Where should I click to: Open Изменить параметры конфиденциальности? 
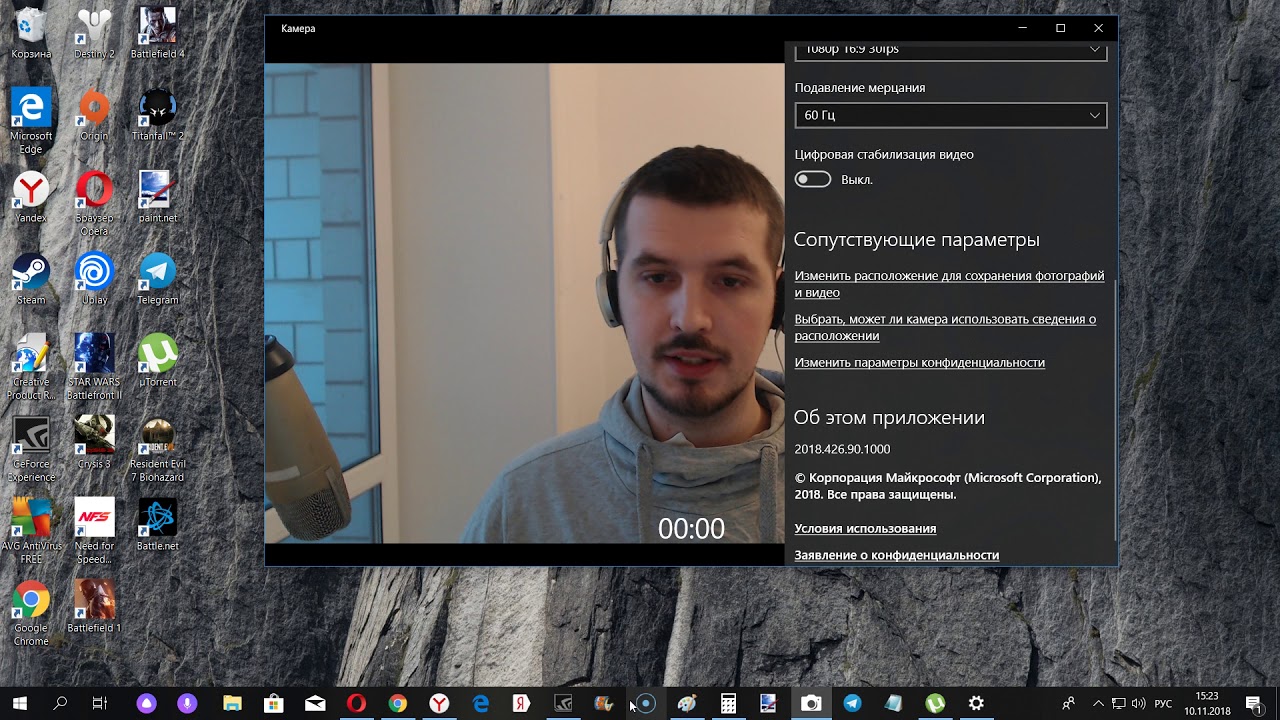919,362
